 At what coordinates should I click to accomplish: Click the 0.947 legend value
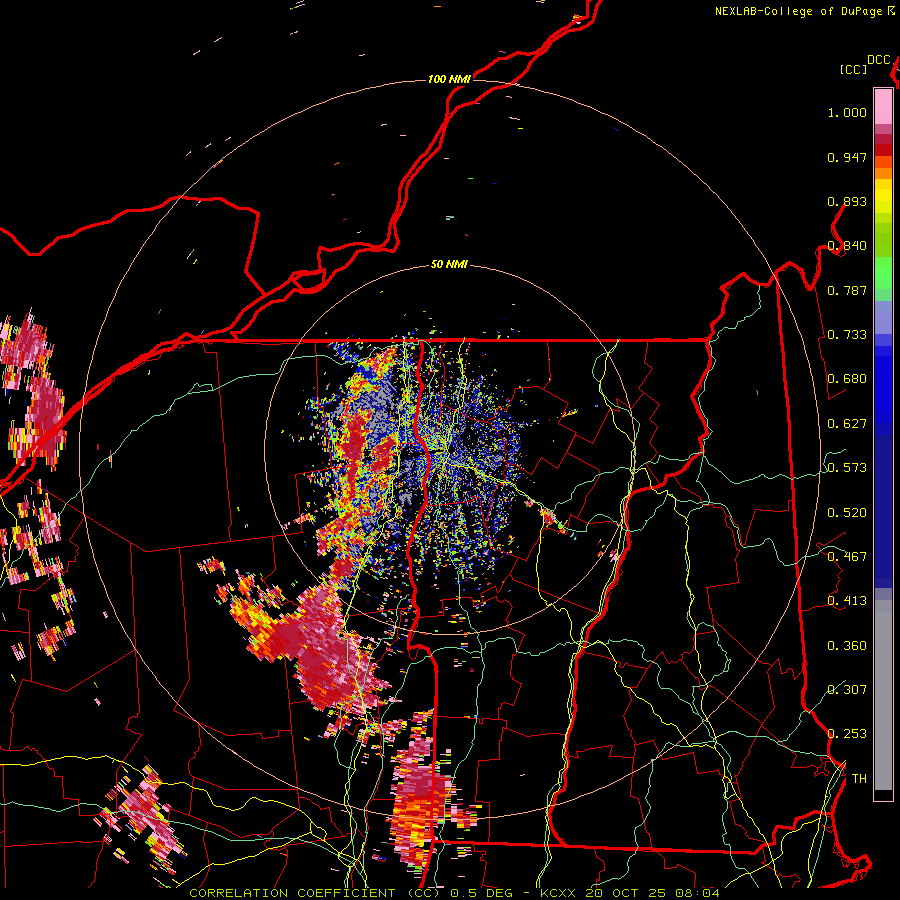click(x=847, y=157)
